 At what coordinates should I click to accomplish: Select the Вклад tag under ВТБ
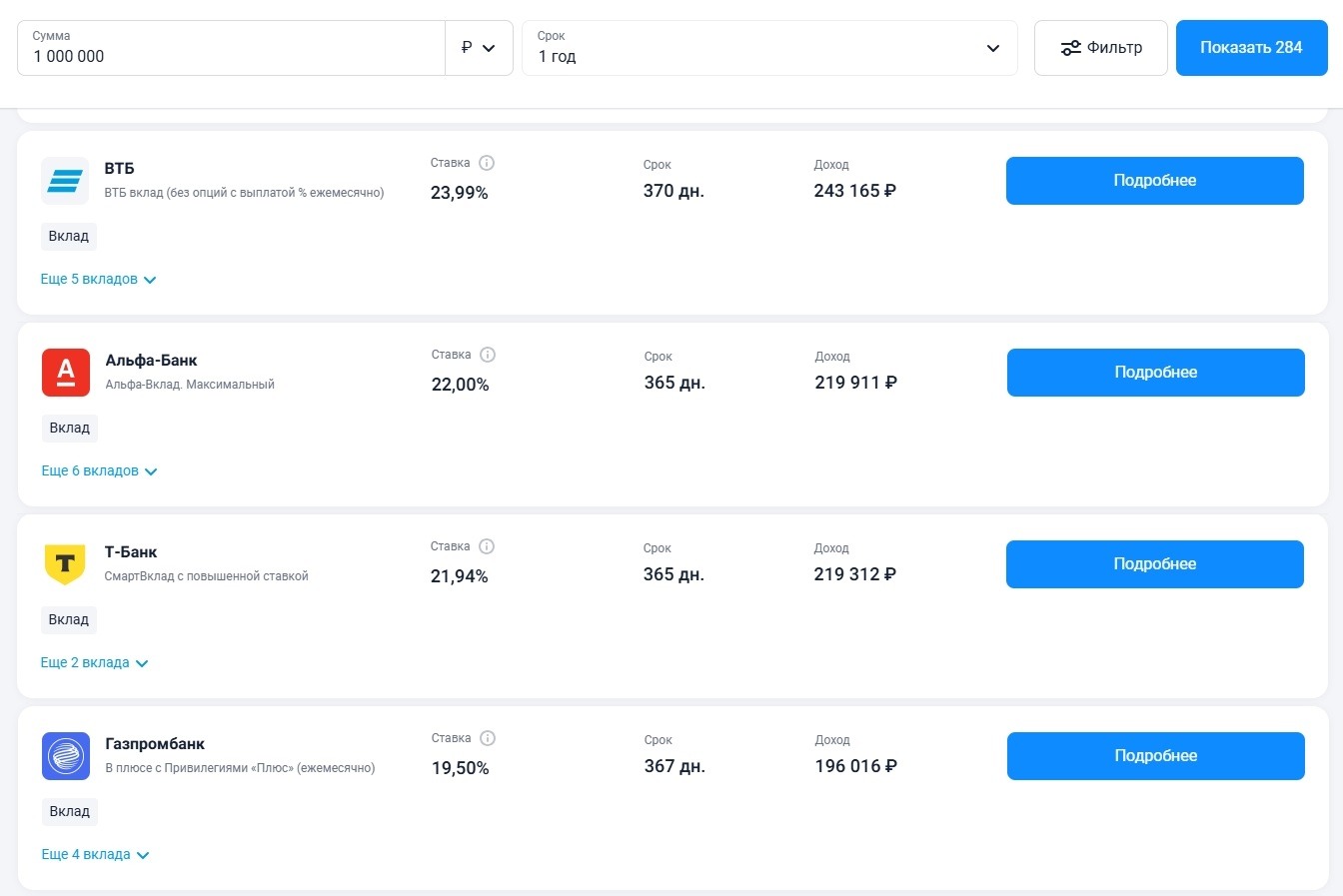69,237
